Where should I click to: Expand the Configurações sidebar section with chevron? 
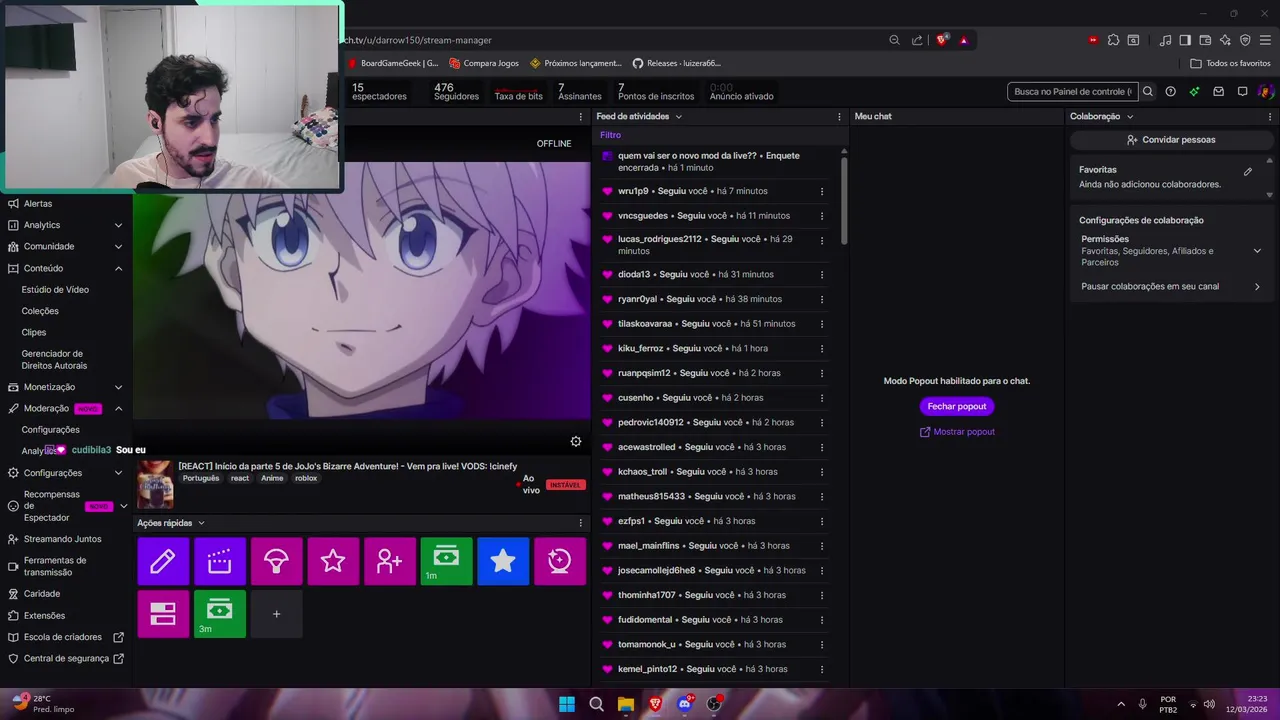pyautogui.click(x=118, y=473)
